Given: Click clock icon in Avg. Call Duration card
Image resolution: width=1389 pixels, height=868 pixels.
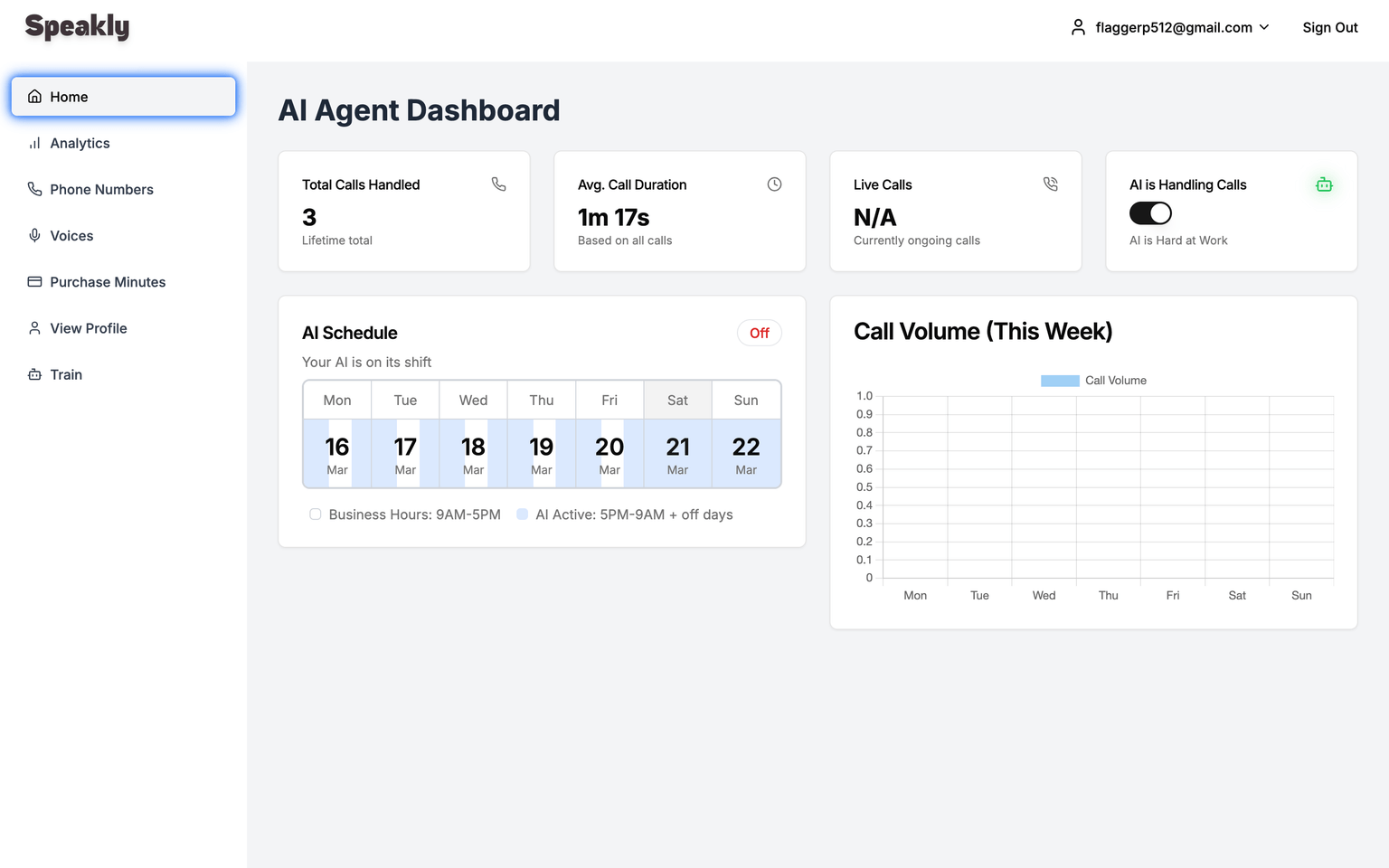Looking at the screenshot, I should coord(774,184).
